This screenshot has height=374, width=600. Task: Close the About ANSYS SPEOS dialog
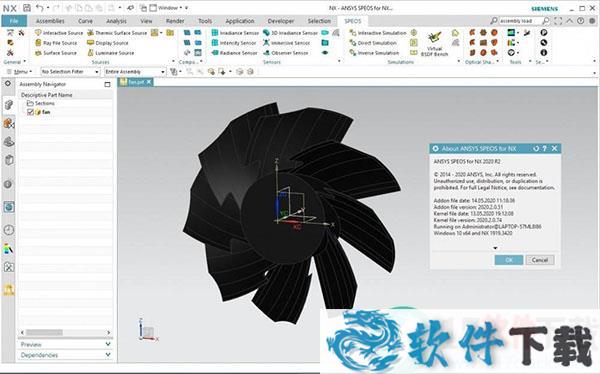554,148
